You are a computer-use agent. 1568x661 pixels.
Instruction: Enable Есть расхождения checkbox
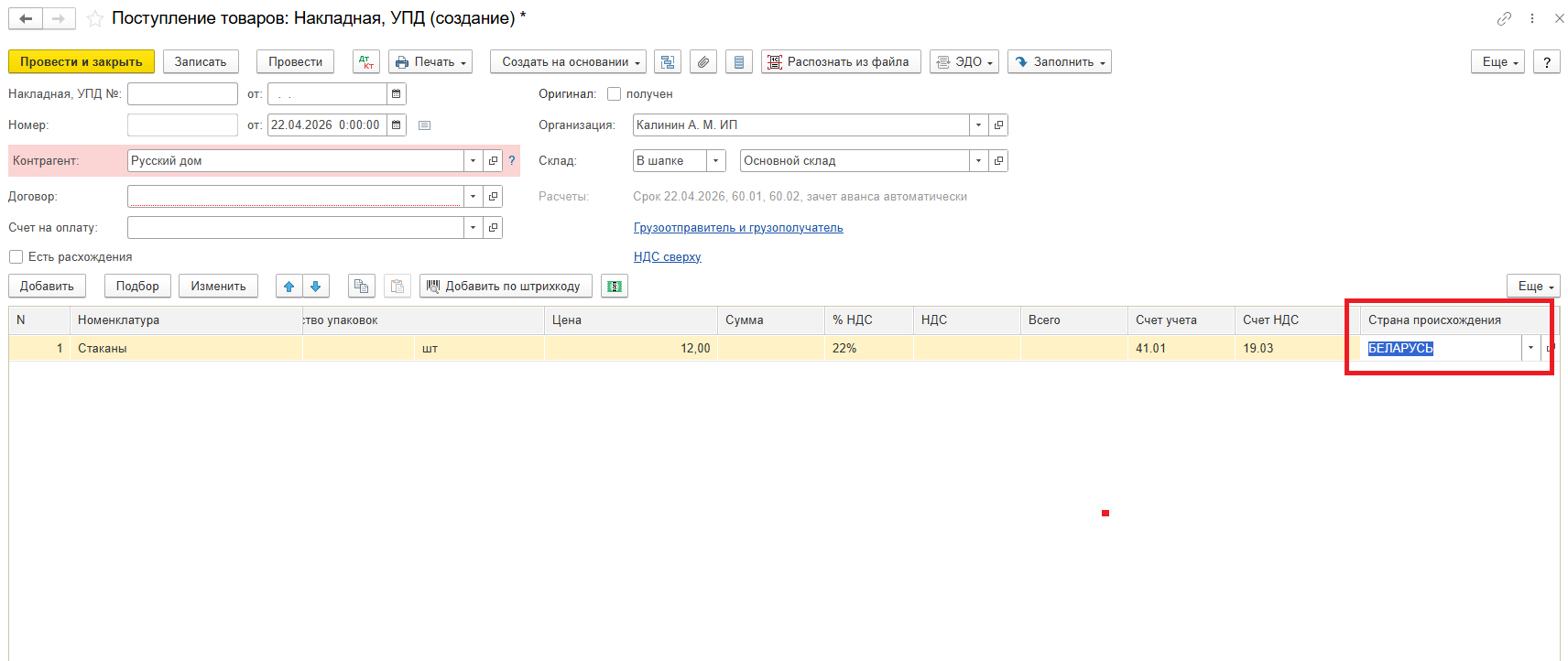(x=16, y=256)
